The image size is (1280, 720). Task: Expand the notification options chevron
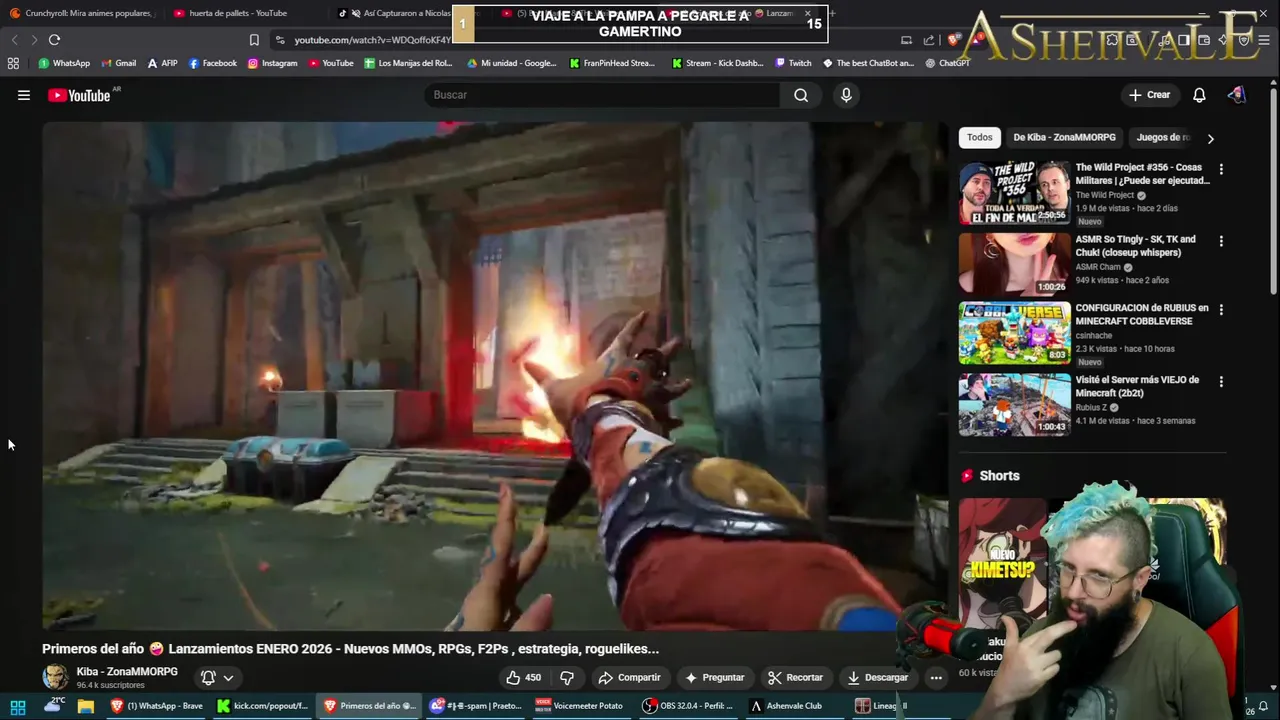(228, 677)
